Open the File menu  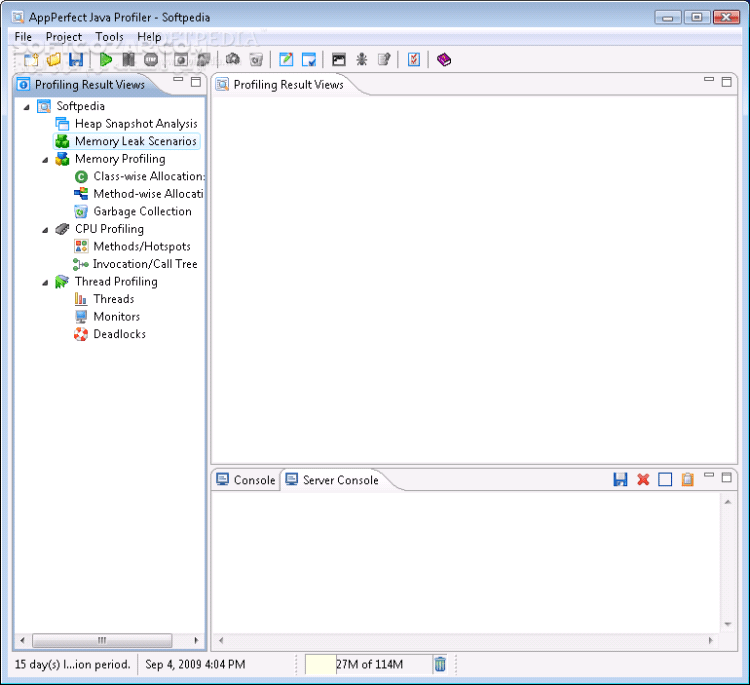click(x=23, y=37)
